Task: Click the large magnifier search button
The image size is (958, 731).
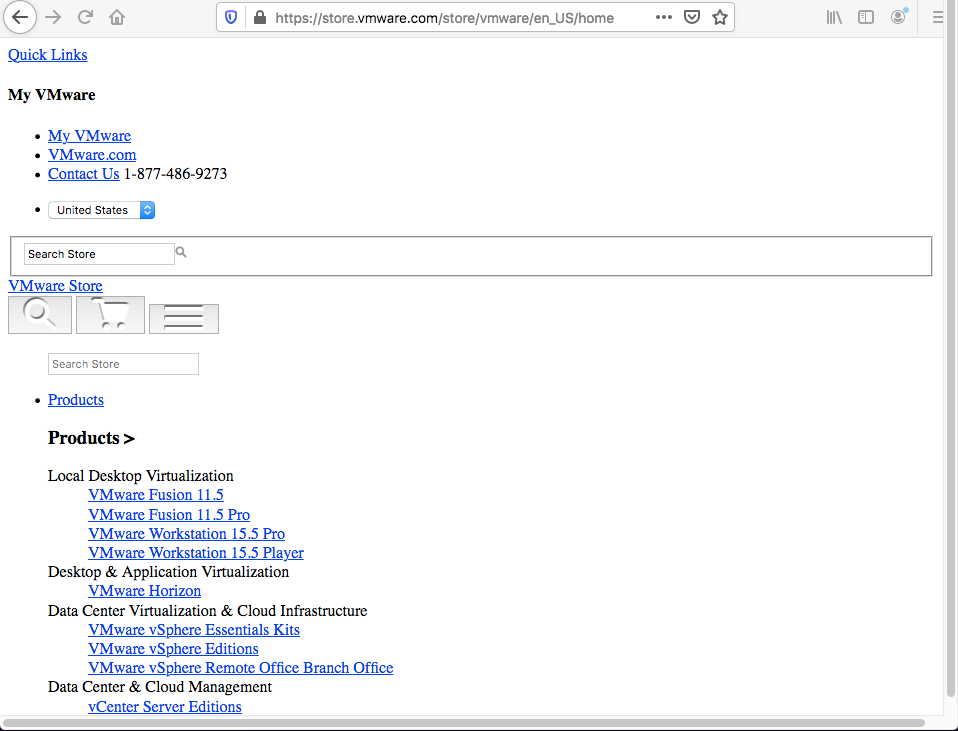Action: tap(40, 315)
